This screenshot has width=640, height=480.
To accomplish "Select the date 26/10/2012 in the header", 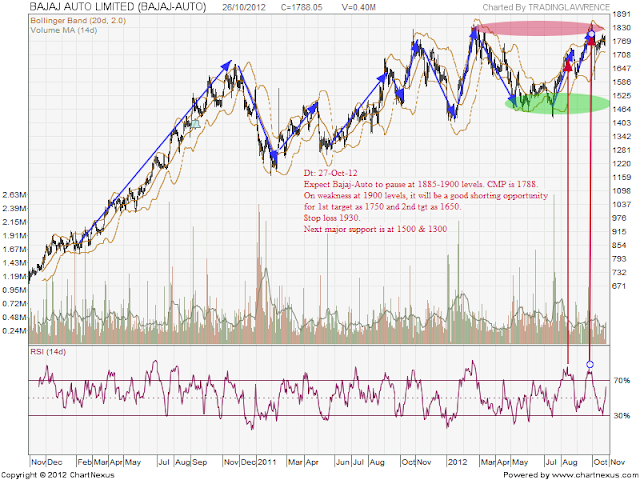I will [244, 7].
